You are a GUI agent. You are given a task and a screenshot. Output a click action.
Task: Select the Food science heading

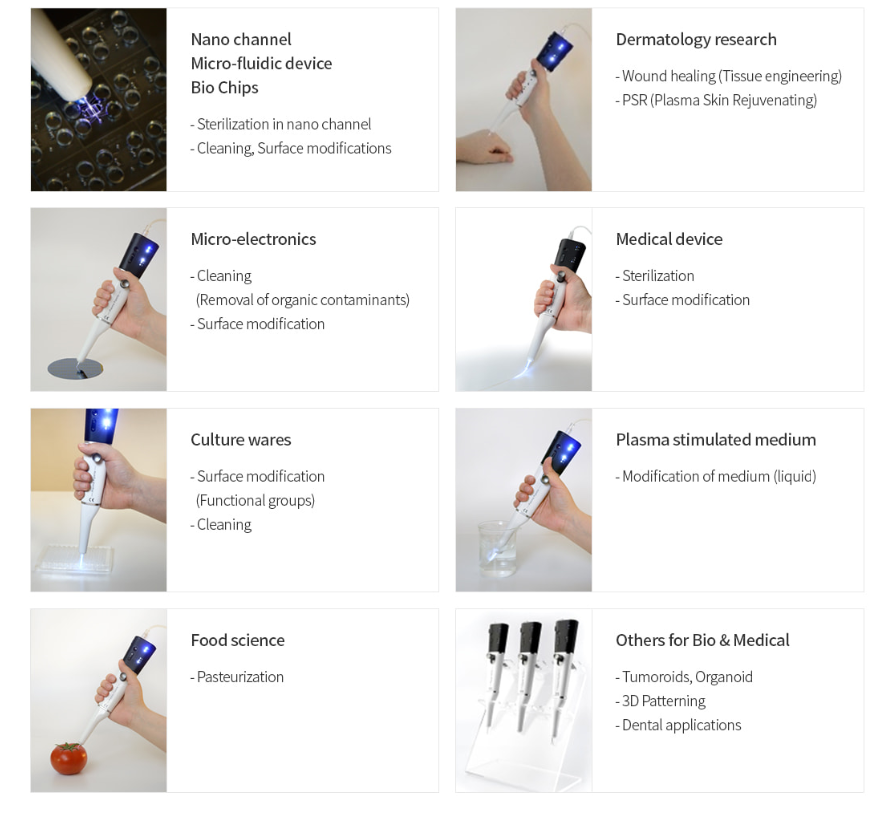(237, 640)
